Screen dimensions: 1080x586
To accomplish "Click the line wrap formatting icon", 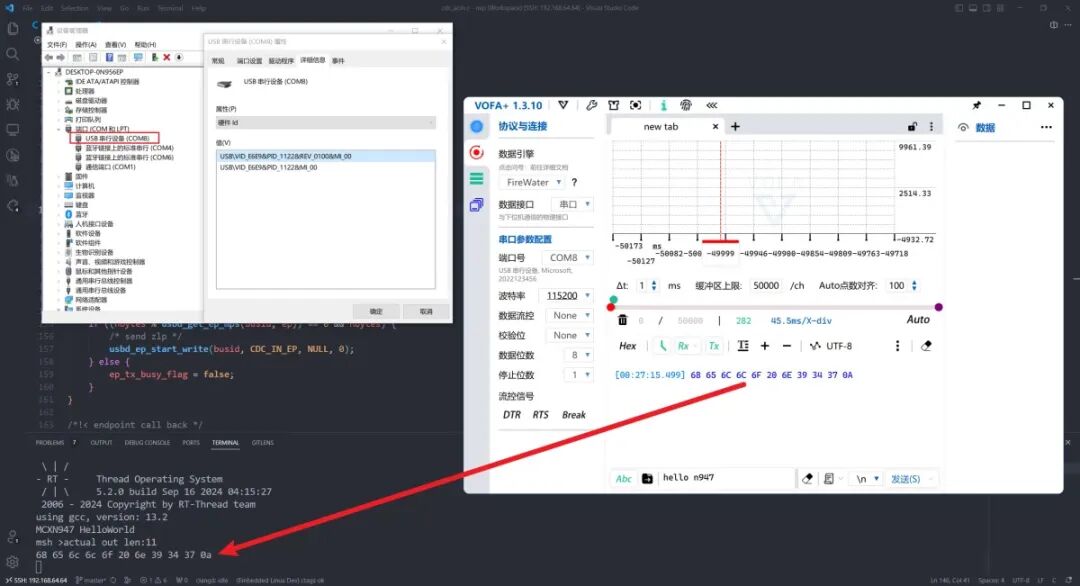I will tap(743, 346).
